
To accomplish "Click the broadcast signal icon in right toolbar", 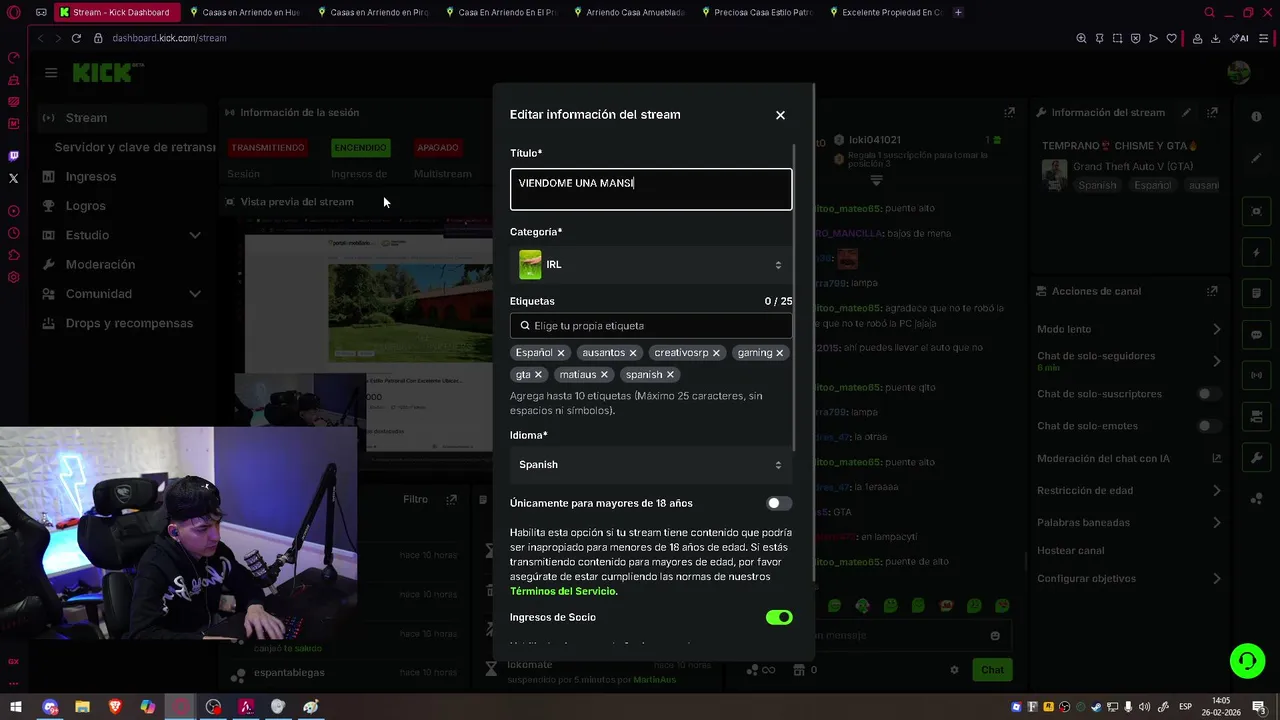I will click(x=1257, y=376).
